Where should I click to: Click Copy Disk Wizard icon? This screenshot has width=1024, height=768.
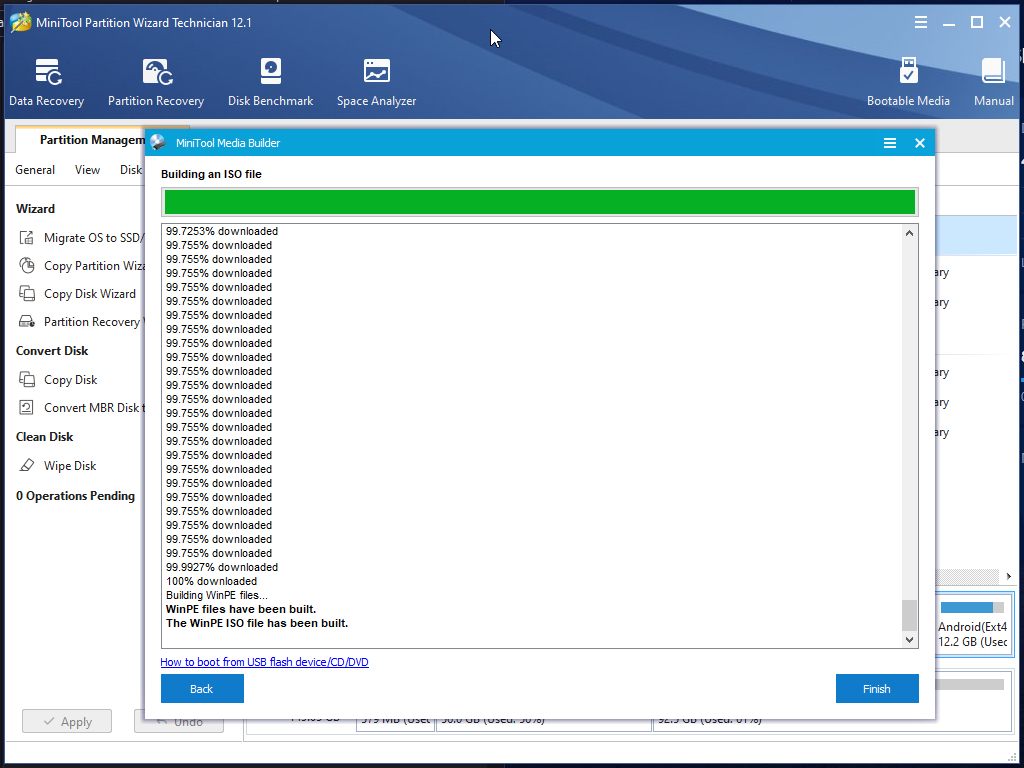27,294
